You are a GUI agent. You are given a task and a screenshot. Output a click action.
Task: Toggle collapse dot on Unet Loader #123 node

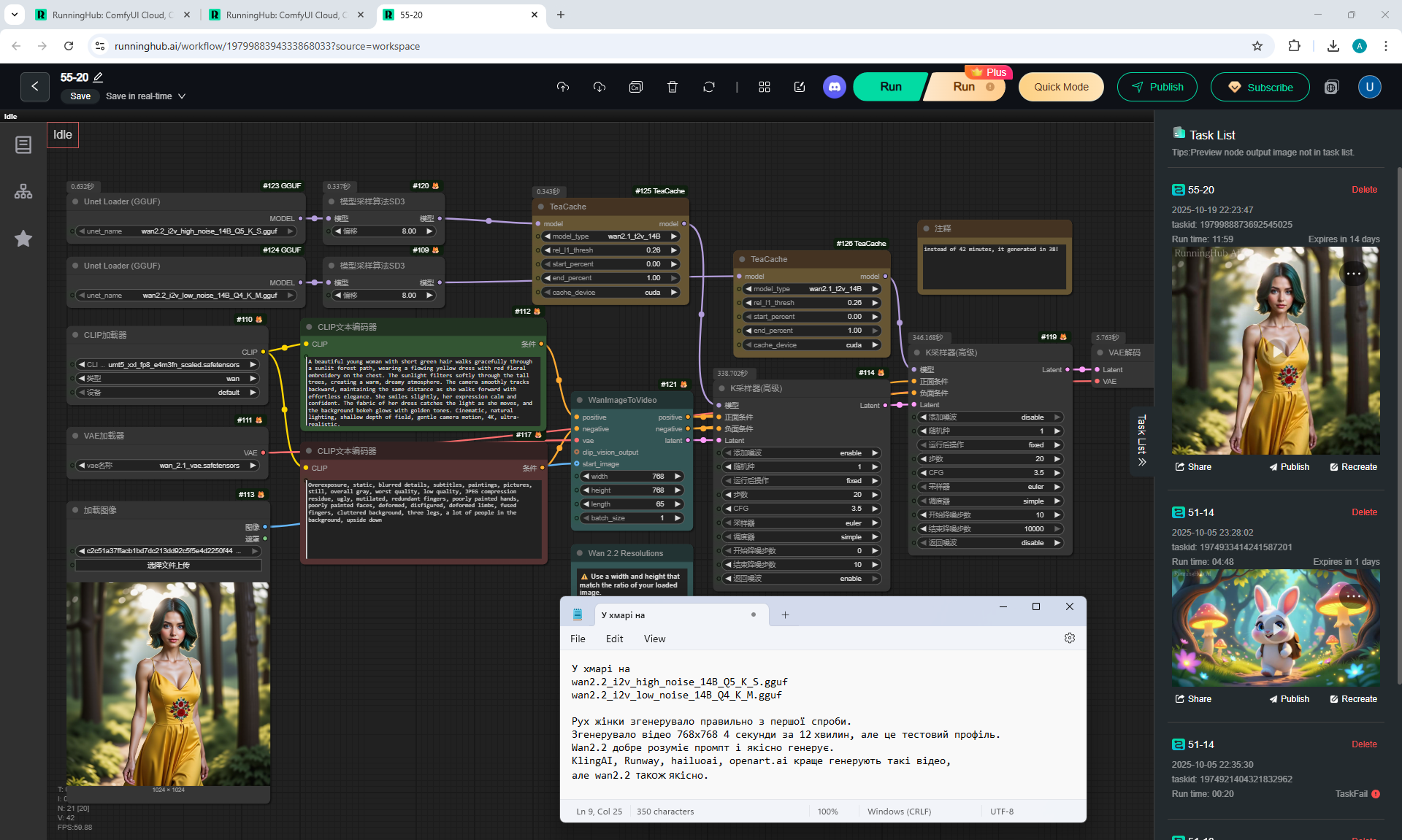pos(75,201)
